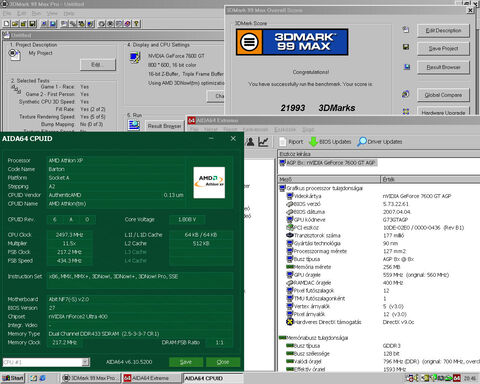Click the Hardware Upgrade button

pyautogui.click(x=443, y=111)
